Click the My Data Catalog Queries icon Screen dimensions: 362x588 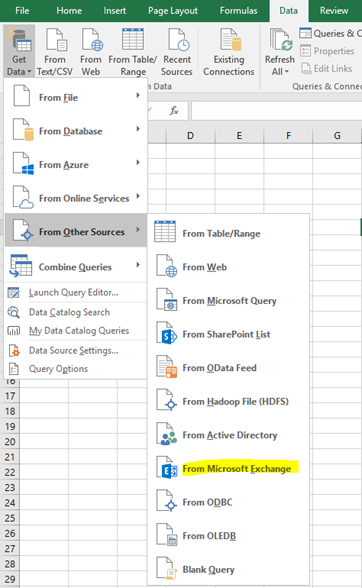14,330
